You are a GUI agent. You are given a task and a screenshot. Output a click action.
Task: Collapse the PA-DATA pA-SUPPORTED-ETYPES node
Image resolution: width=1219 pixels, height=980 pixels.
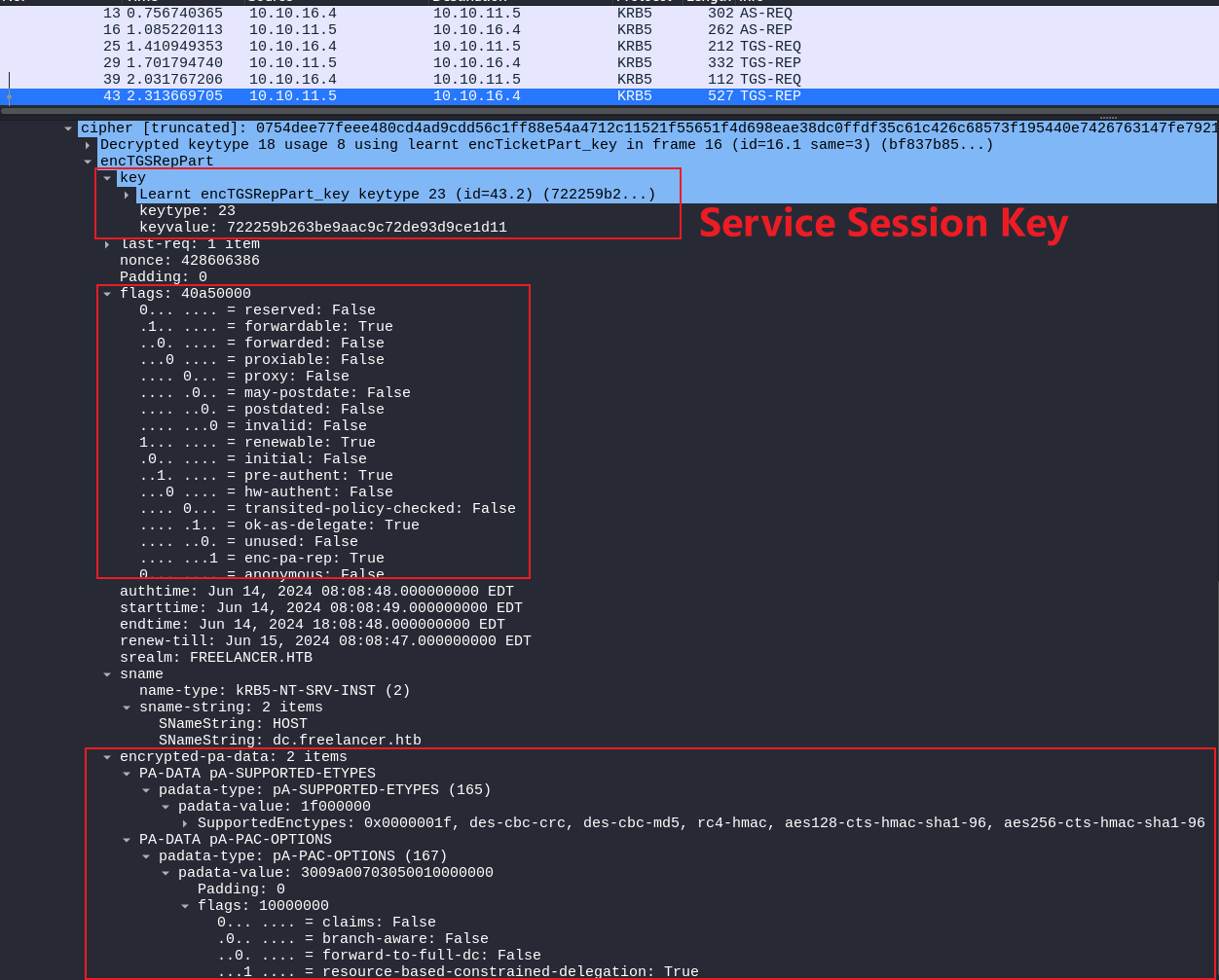pos(127,774)
